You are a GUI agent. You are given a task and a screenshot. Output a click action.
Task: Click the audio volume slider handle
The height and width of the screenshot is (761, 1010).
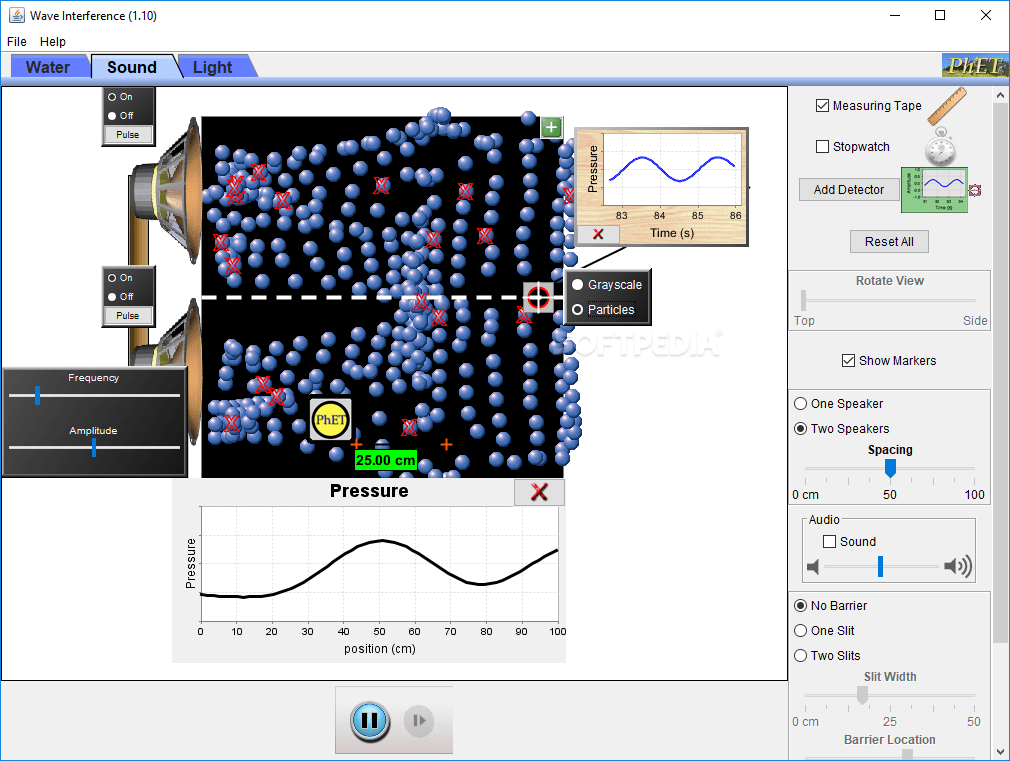click(x=881, y=566)
